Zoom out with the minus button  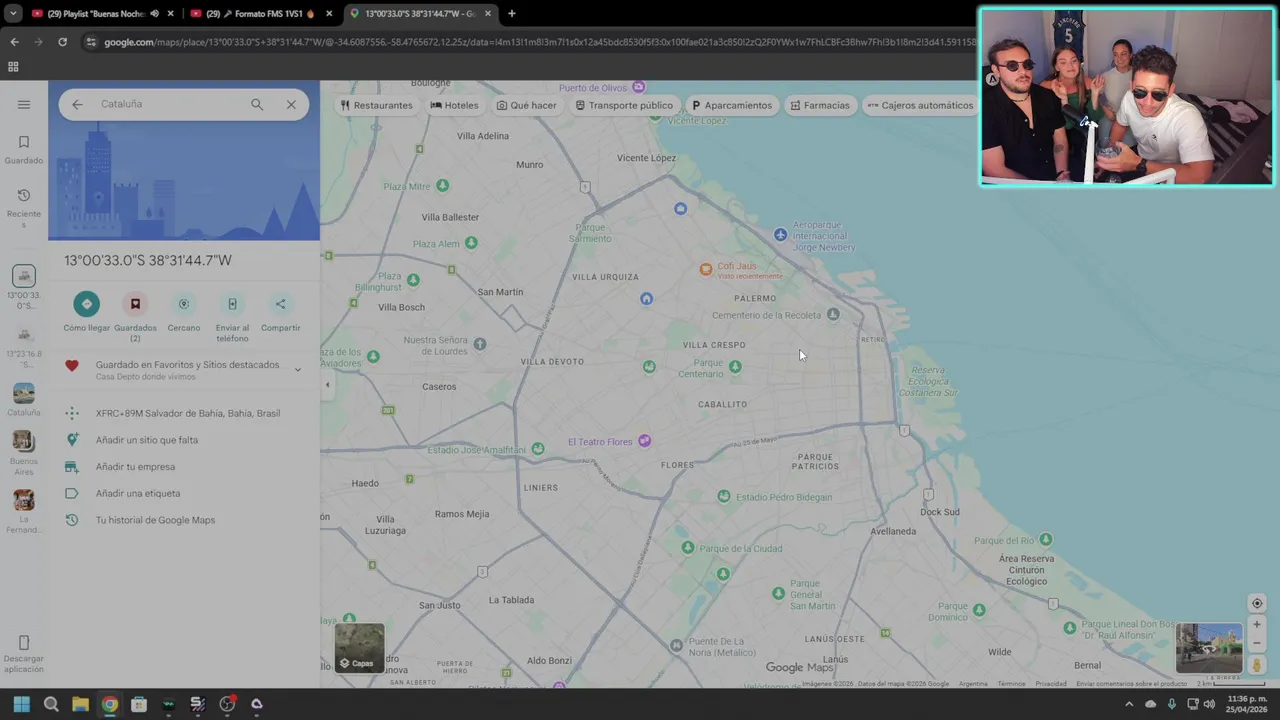click(1257, 644)
